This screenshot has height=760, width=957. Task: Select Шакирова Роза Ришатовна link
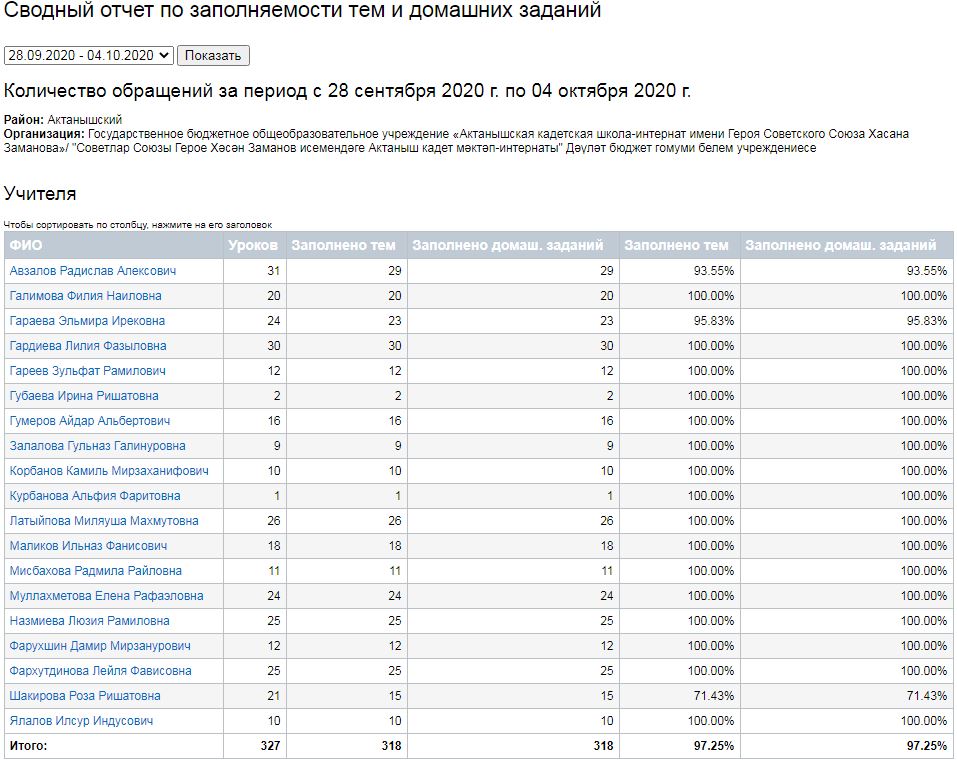[85, 696]
